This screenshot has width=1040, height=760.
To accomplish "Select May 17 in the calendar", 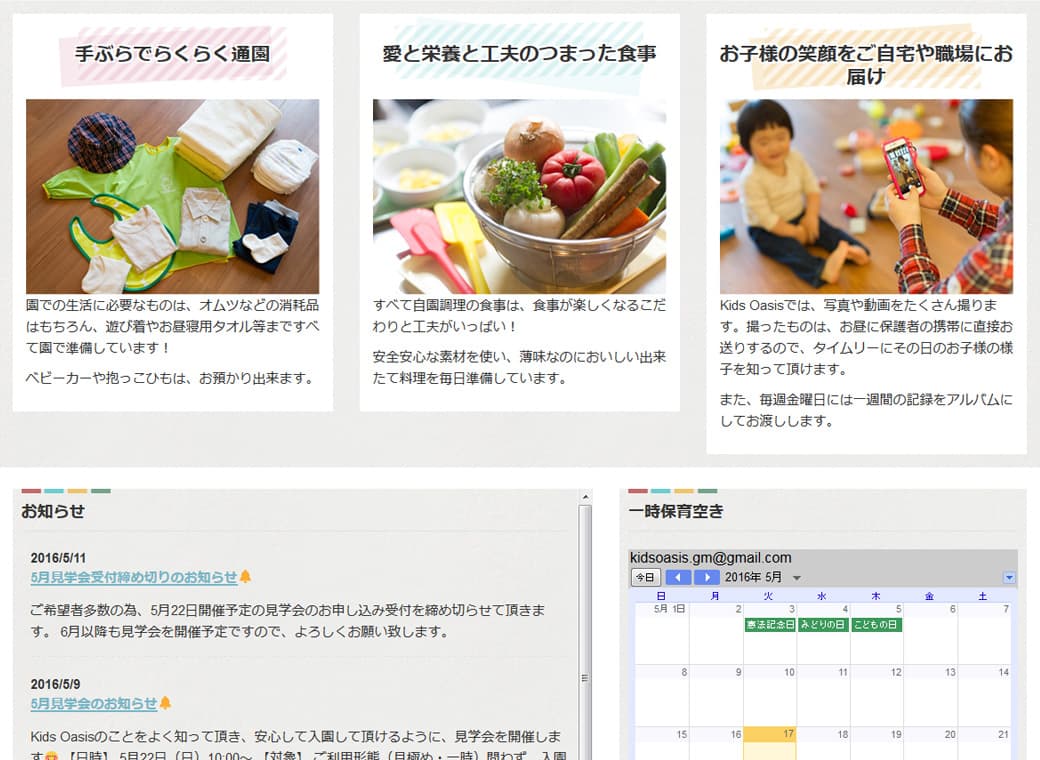I will pyautogui.click(x=769, y=743).
